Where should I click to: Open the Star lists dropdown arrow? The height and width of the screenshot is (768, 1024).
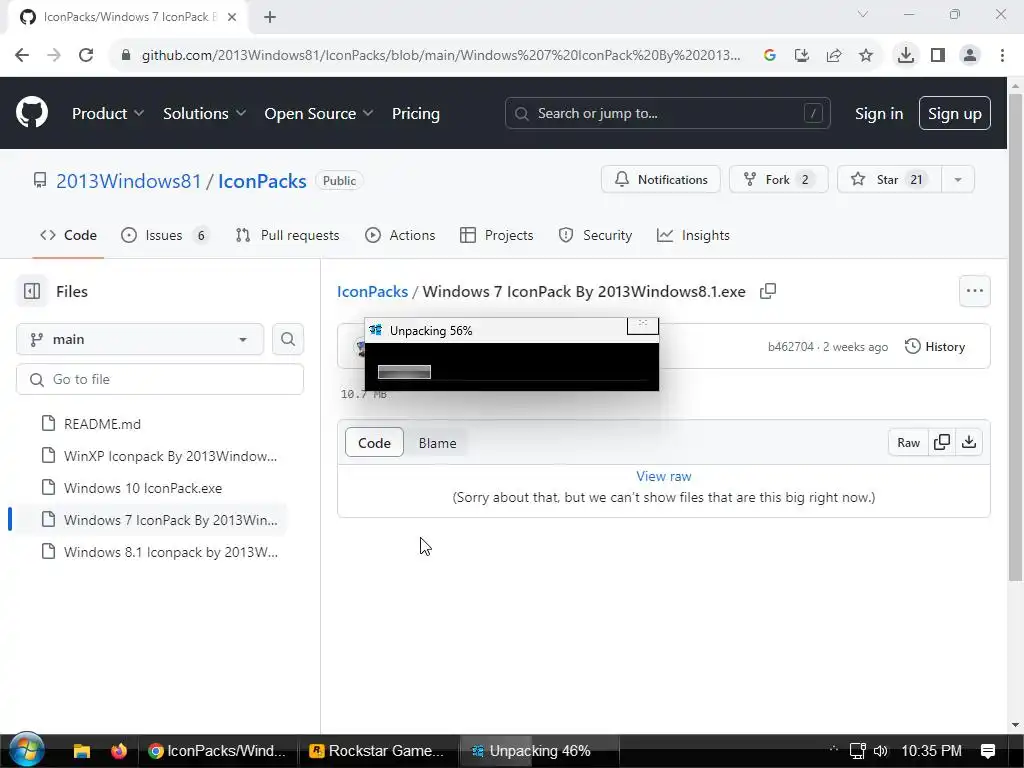click(x=958, y=180)
